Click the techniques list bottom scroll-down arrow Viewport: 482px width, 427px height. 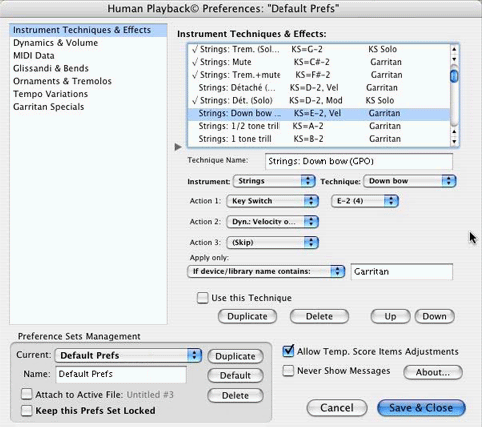(454, 142)
